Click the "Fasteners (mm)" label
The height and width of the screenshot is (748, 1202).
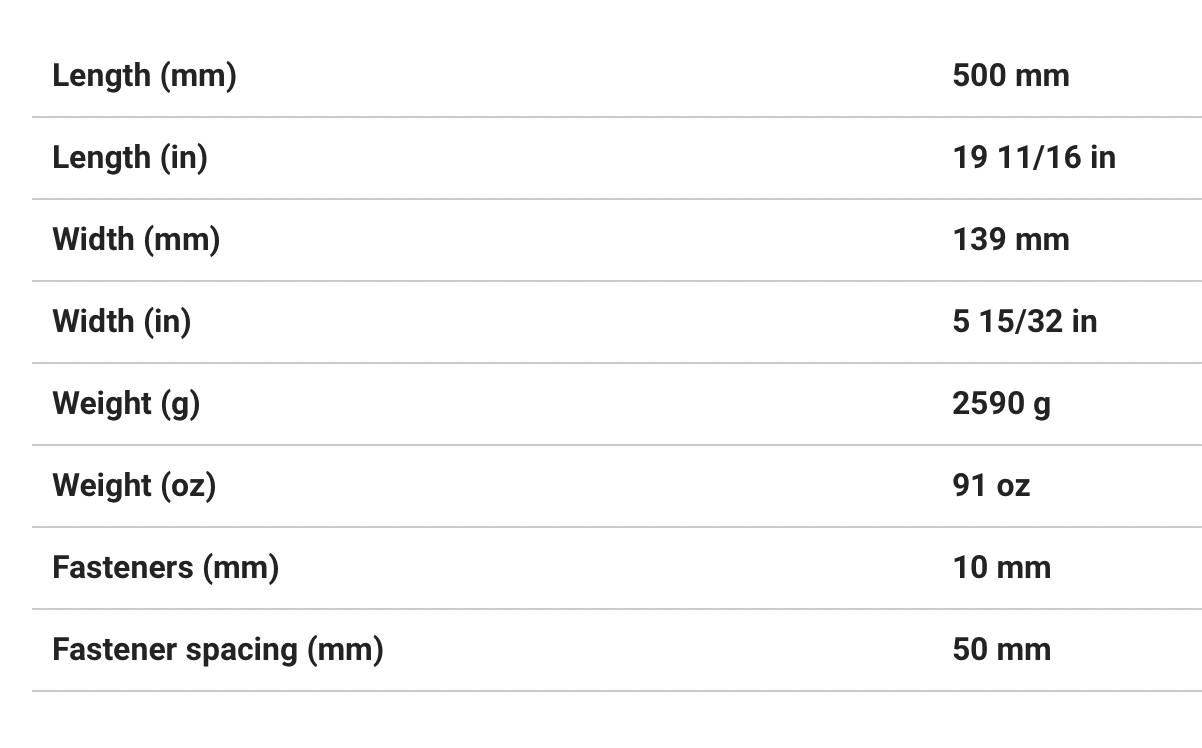(165, 568)
